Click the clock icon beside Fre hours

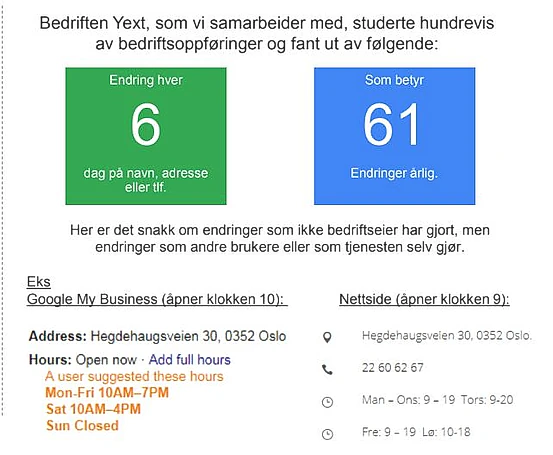328,434
